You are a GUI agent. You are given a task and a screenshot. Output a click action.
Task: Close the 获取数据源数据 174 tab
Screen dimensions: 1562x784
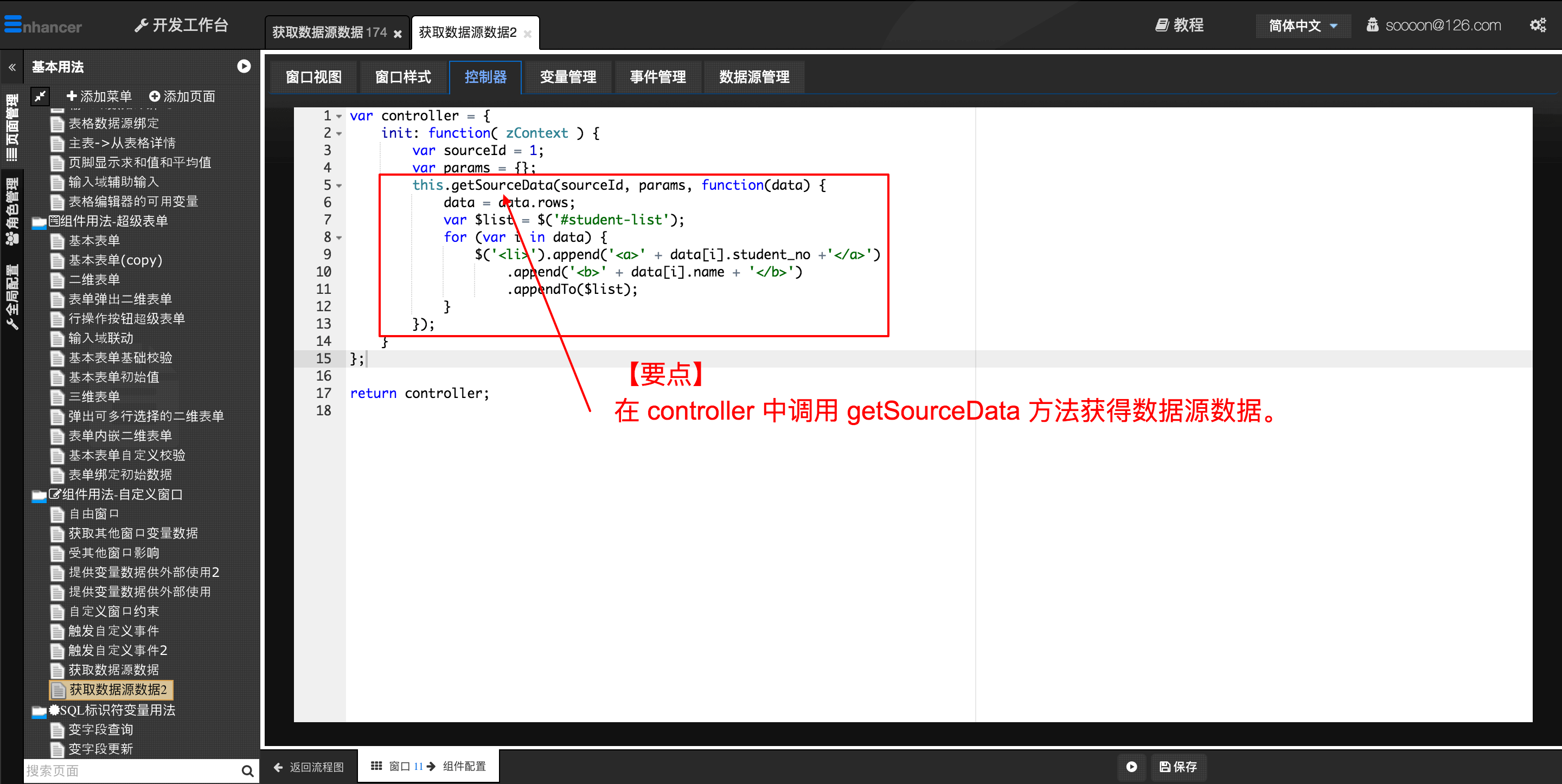(398, 34)
